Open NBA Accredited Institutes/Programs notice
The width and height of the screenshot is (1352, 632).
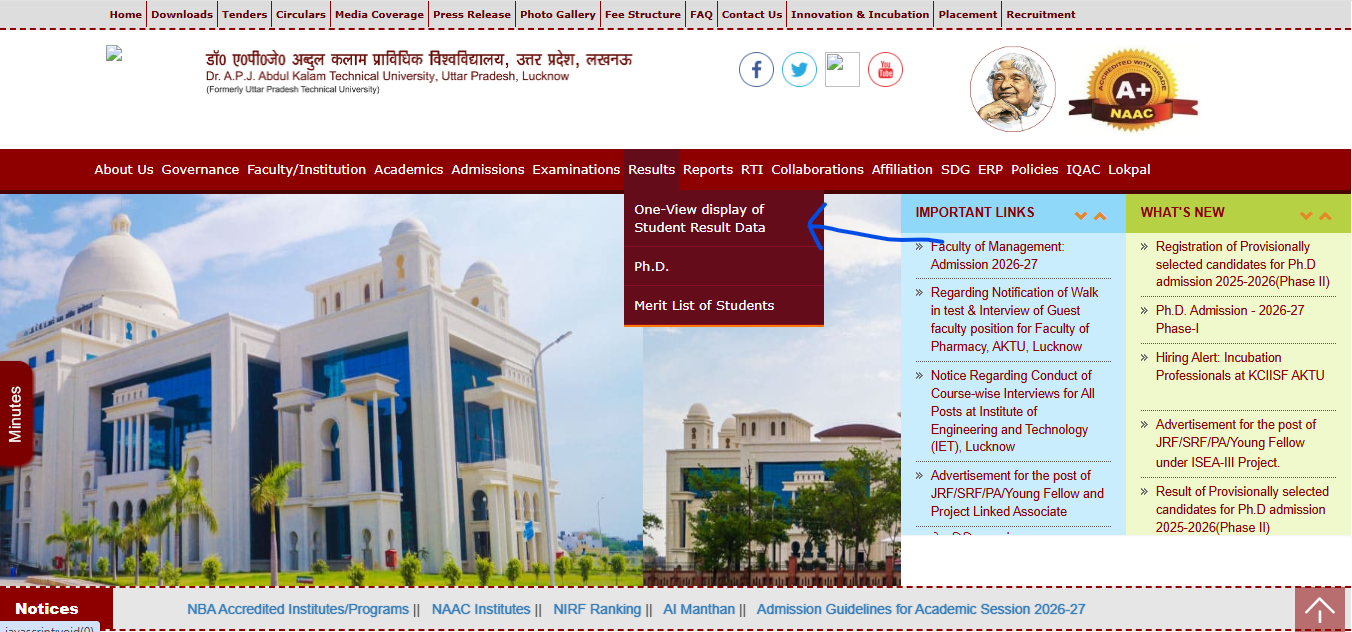point(298,609)
